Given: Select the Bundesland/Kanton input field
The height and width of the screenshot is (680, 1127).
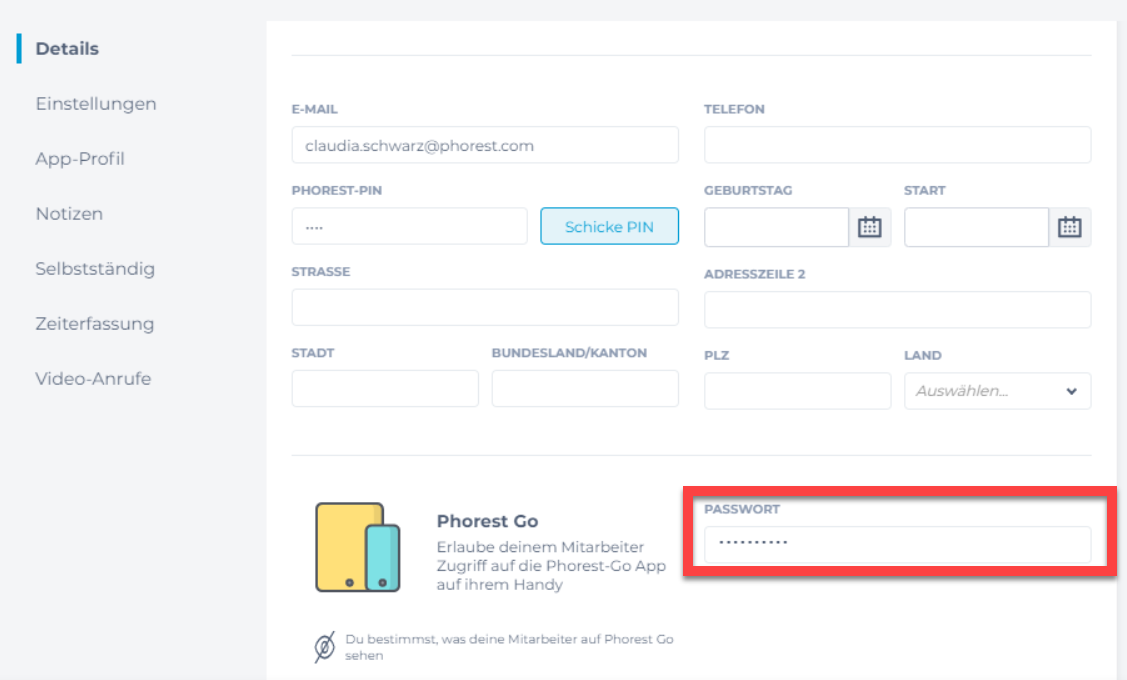Looking at the screenshot, I should coord(585,389).
